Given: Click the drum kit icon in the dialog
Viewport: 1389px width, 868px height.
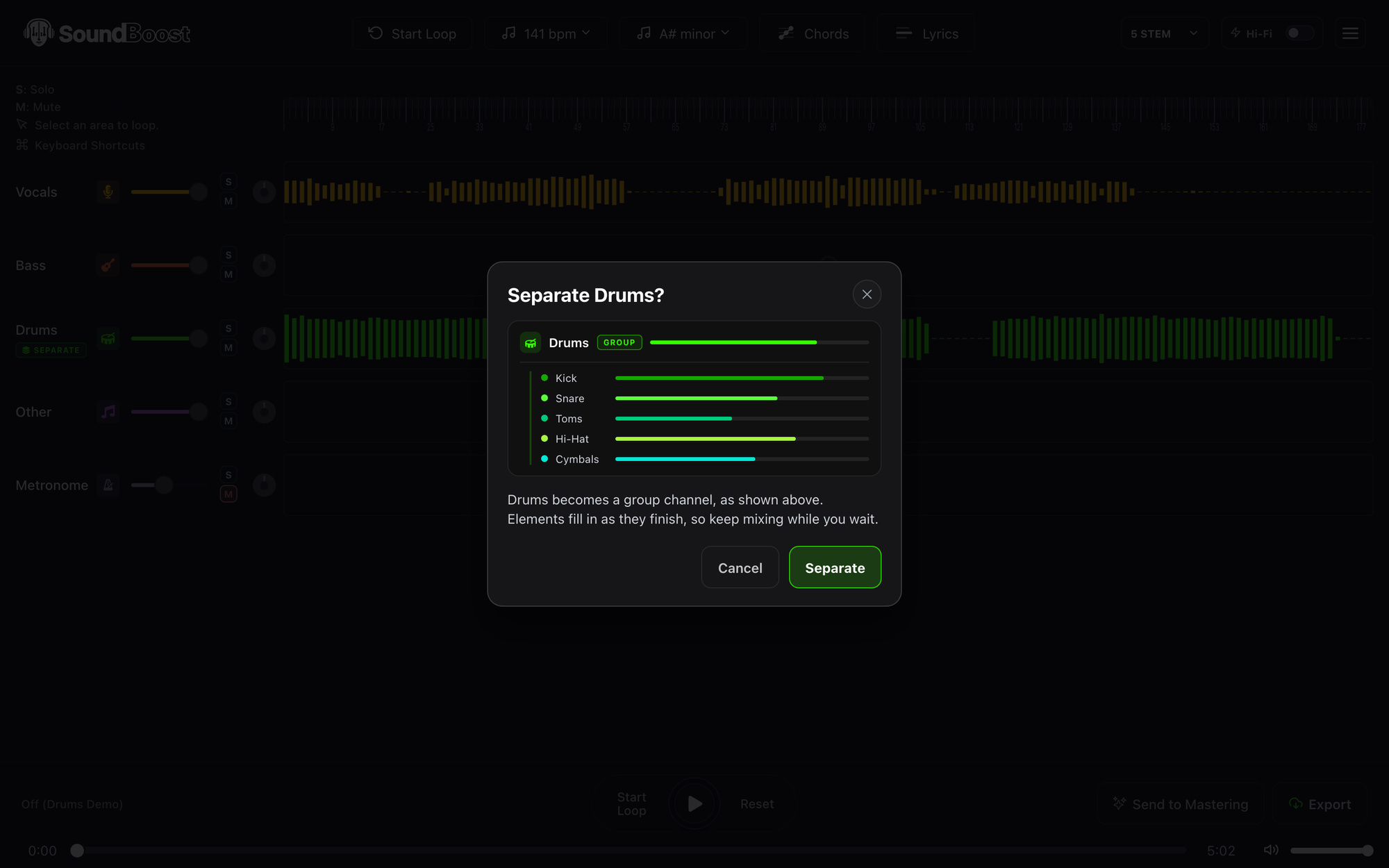Looking at the screenshot, I should point(531,342).
